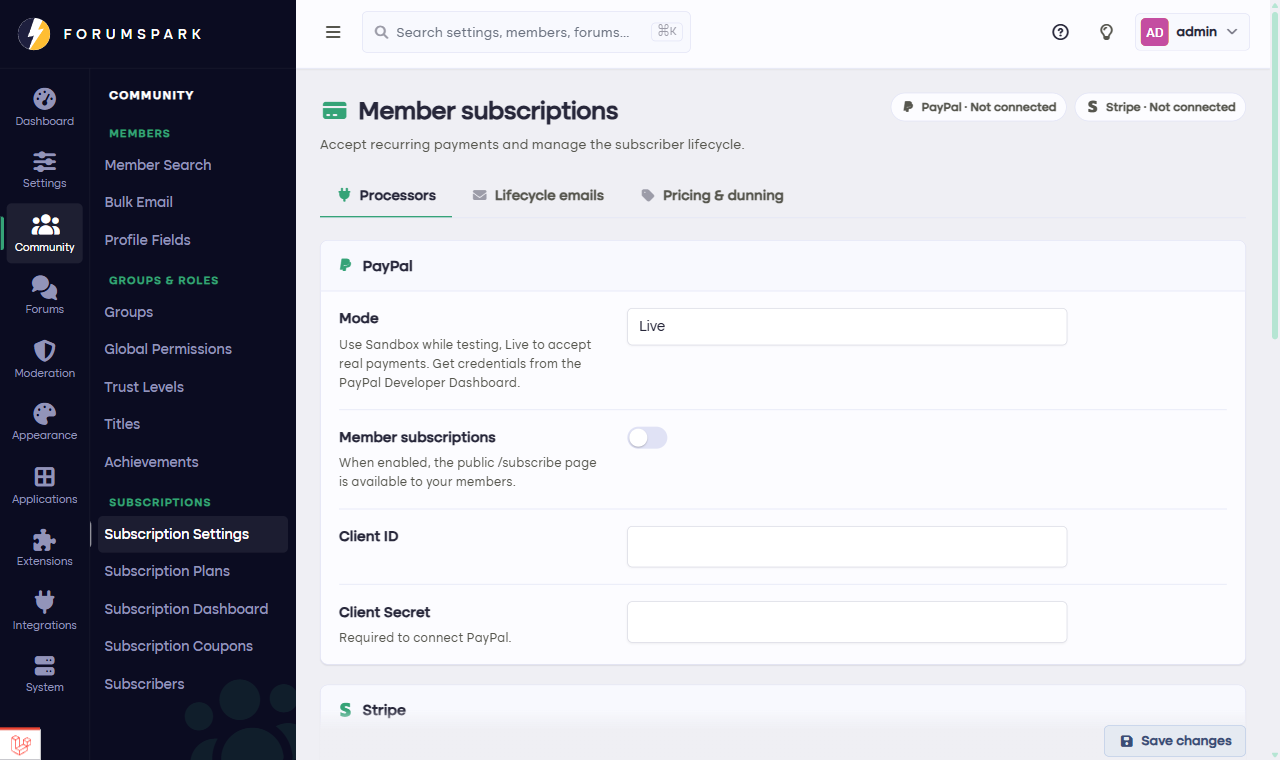Open Member Search in the menu
1280x760 pixels.
[158, 165]
